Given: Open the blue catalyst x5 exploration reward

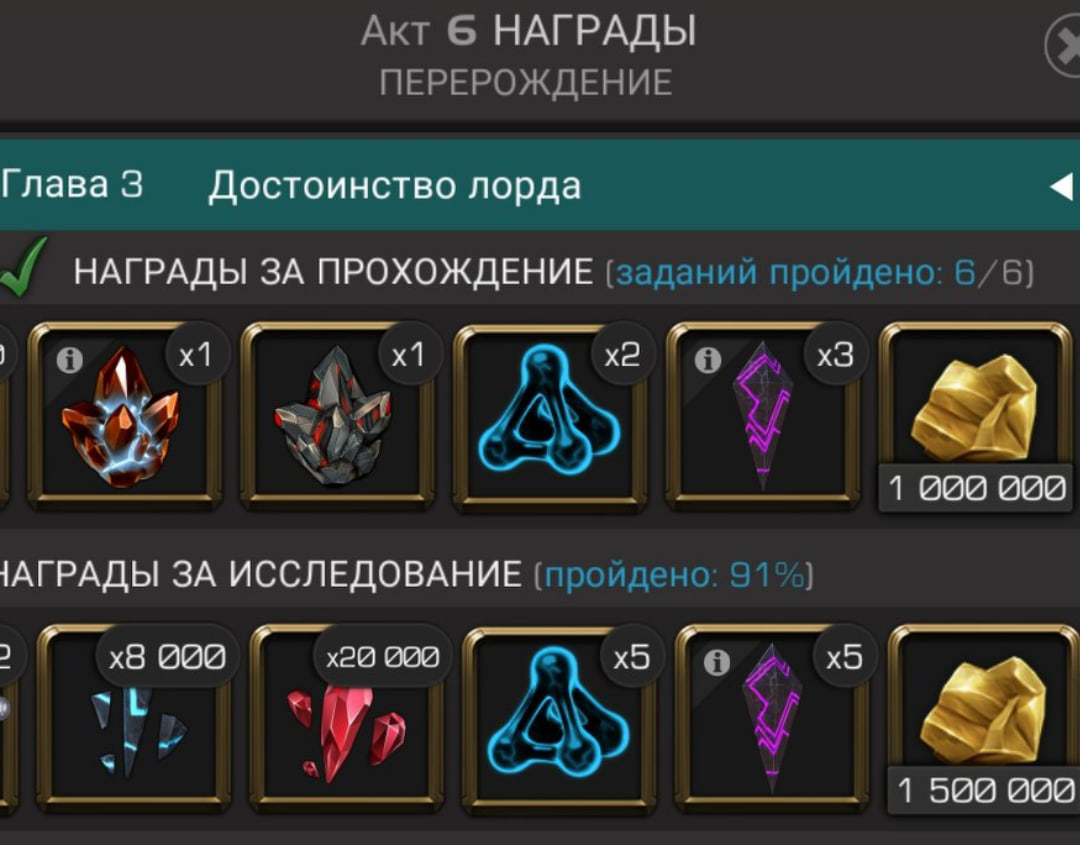Looking at the screenshot, I should coord(559,718).
